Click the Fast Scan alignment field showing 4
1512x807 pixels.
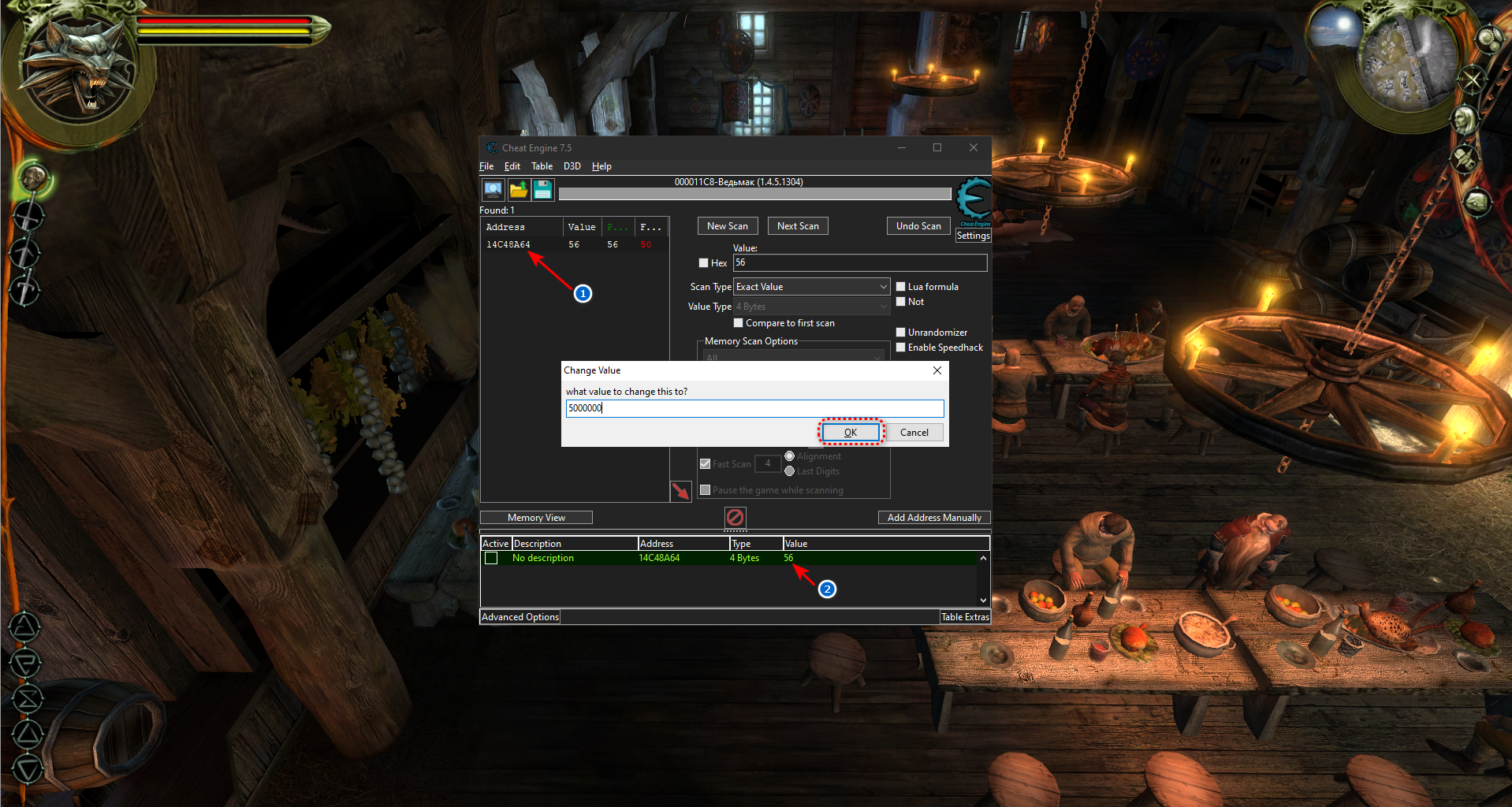[768, 463]
